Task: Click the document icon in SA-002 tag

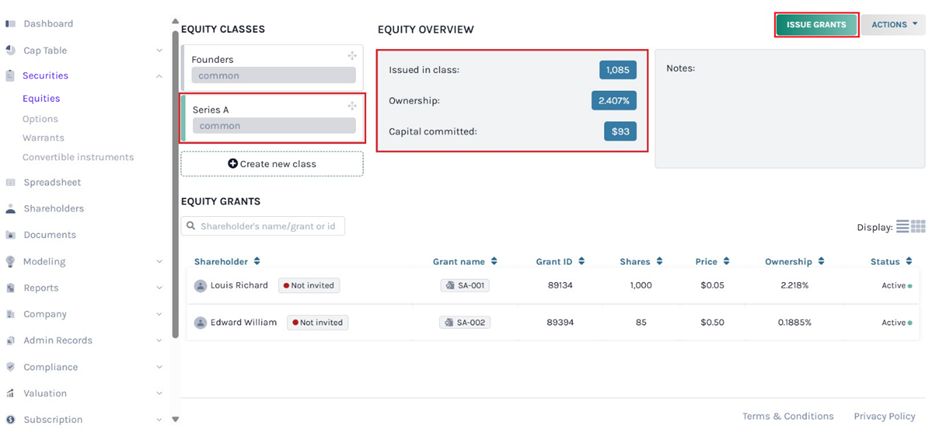Action: (x=449, y=323)
